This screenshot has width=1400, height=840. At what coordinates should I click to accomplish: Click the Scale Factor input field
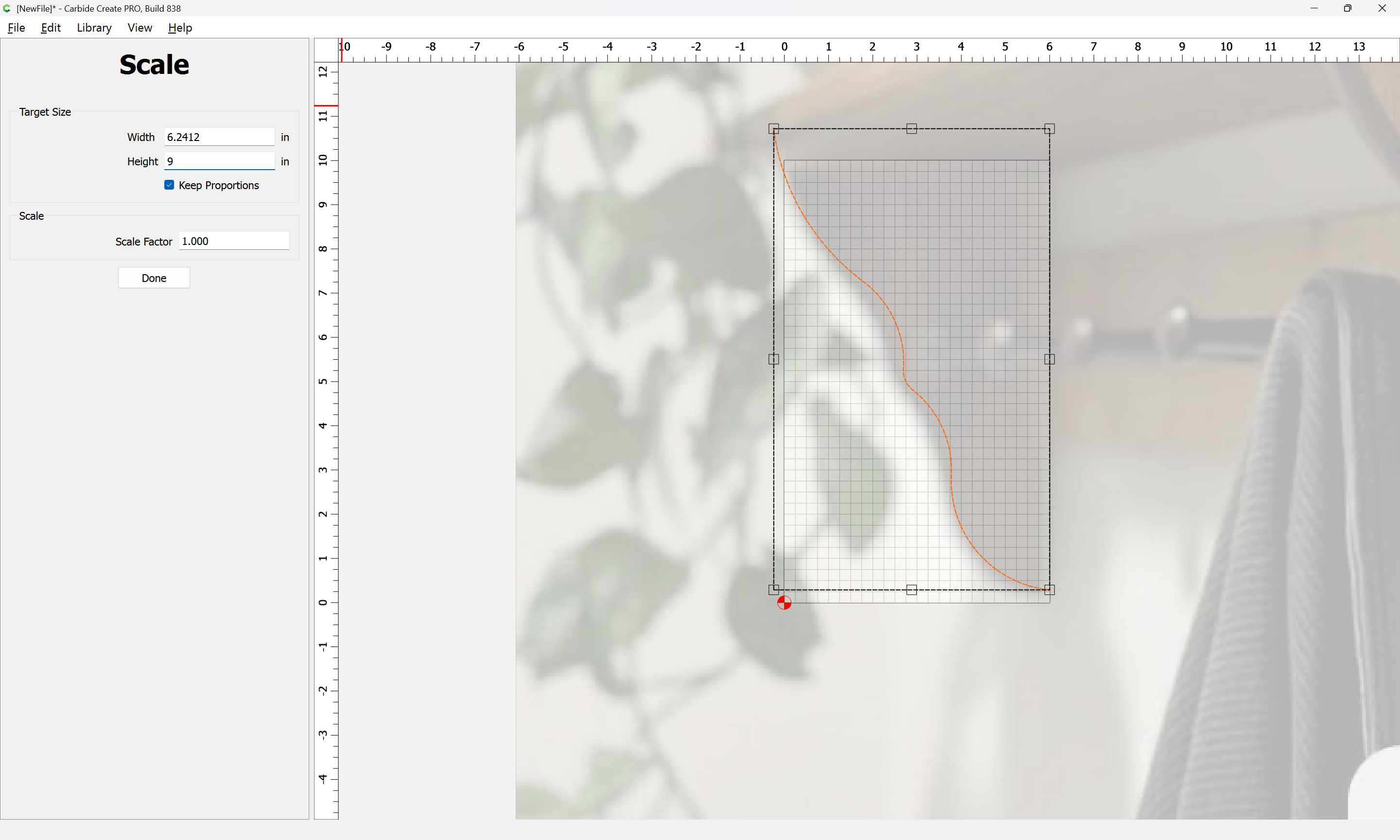(234, 241)
